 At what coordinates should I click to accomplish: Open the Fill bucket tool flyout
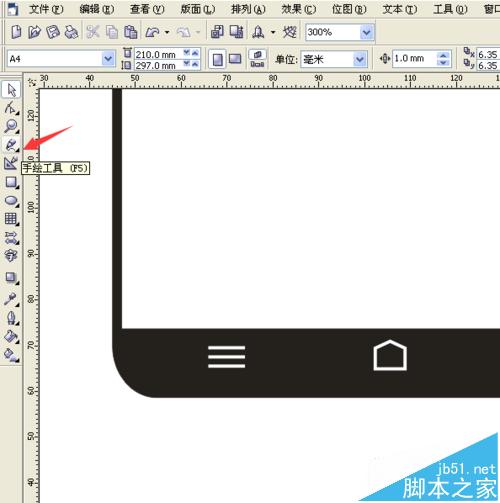[x=11, y=337]
